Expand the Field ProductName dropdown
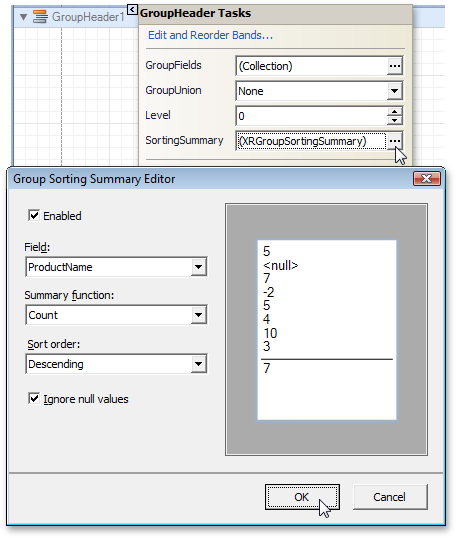The height and width of the screenshot is (538, 456). (x=199, y=267)
